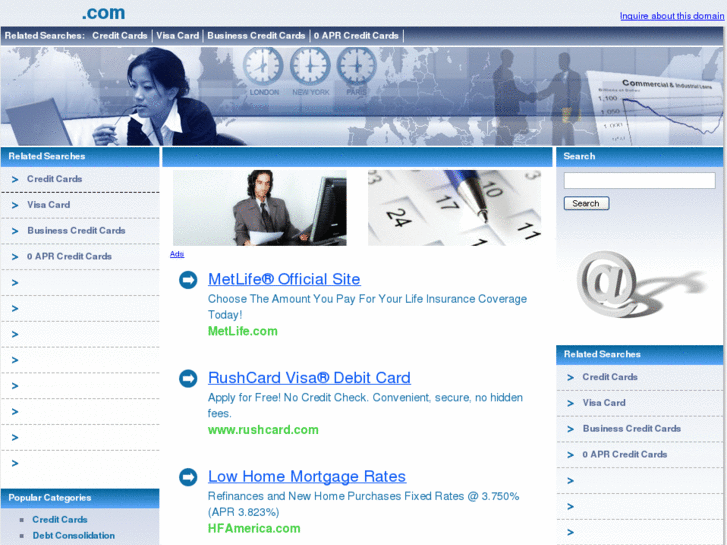
Task: Select Business Credit Cards in right Related Searches list
Action: click(631, 429)
